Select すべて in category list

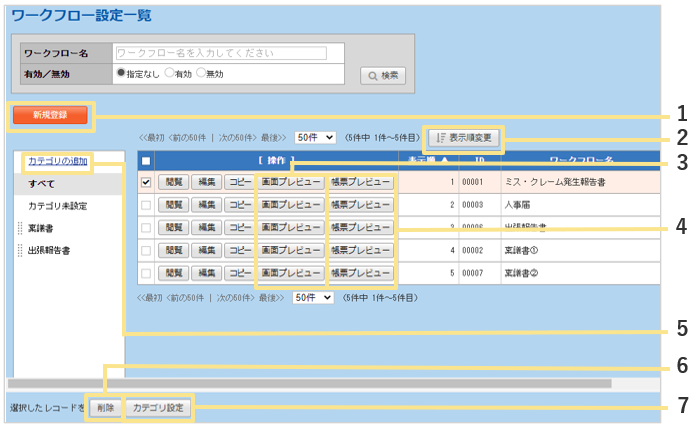[42, 184]
